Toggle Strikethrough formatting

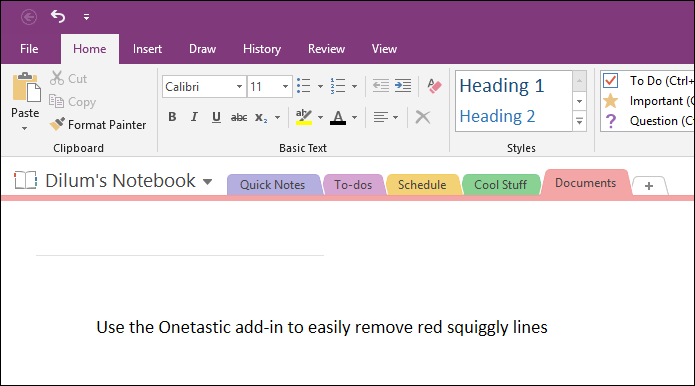point(239,117)
